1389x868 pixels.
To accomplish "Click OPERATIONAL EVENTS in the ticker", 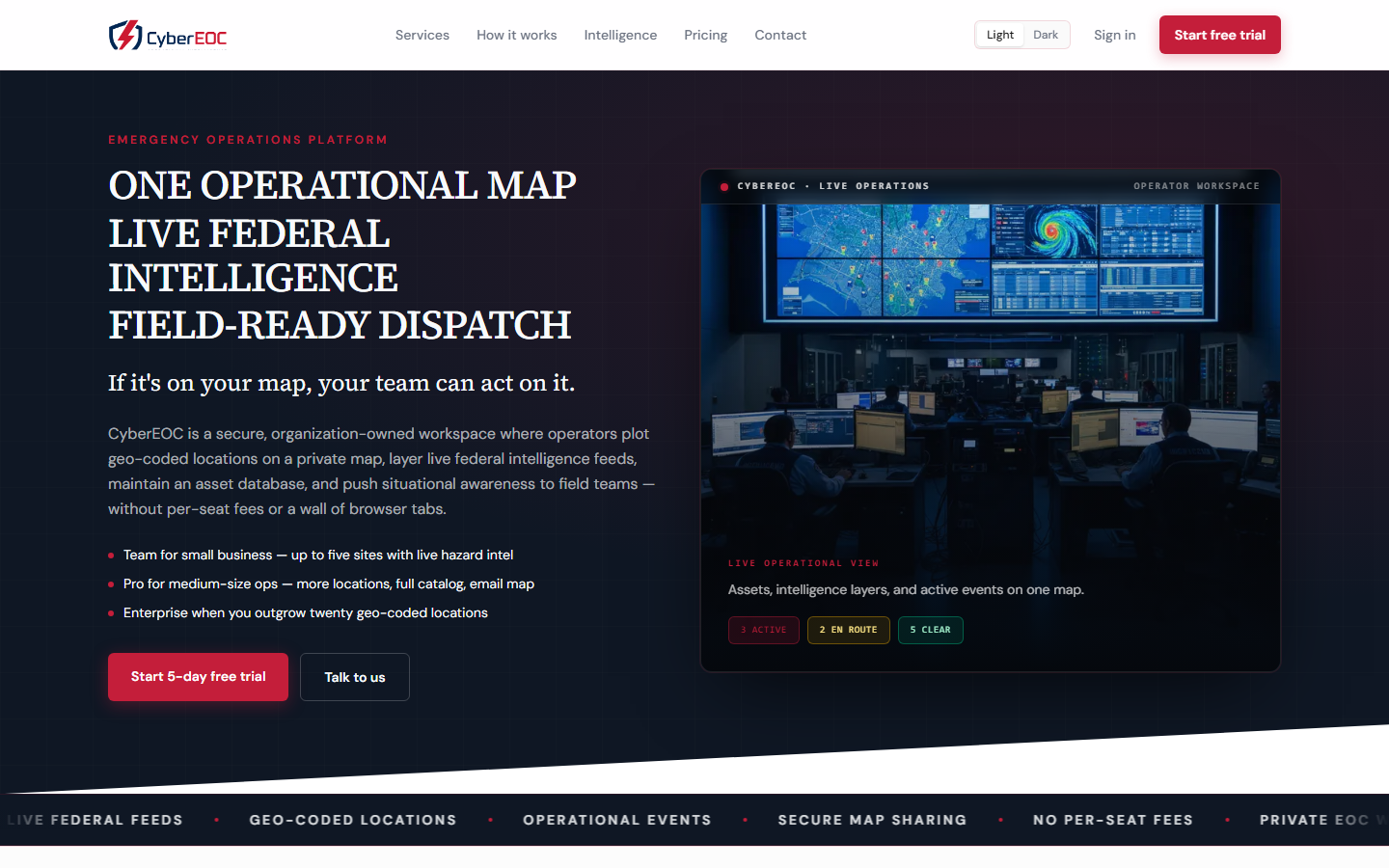I will [x=617, y=820].
